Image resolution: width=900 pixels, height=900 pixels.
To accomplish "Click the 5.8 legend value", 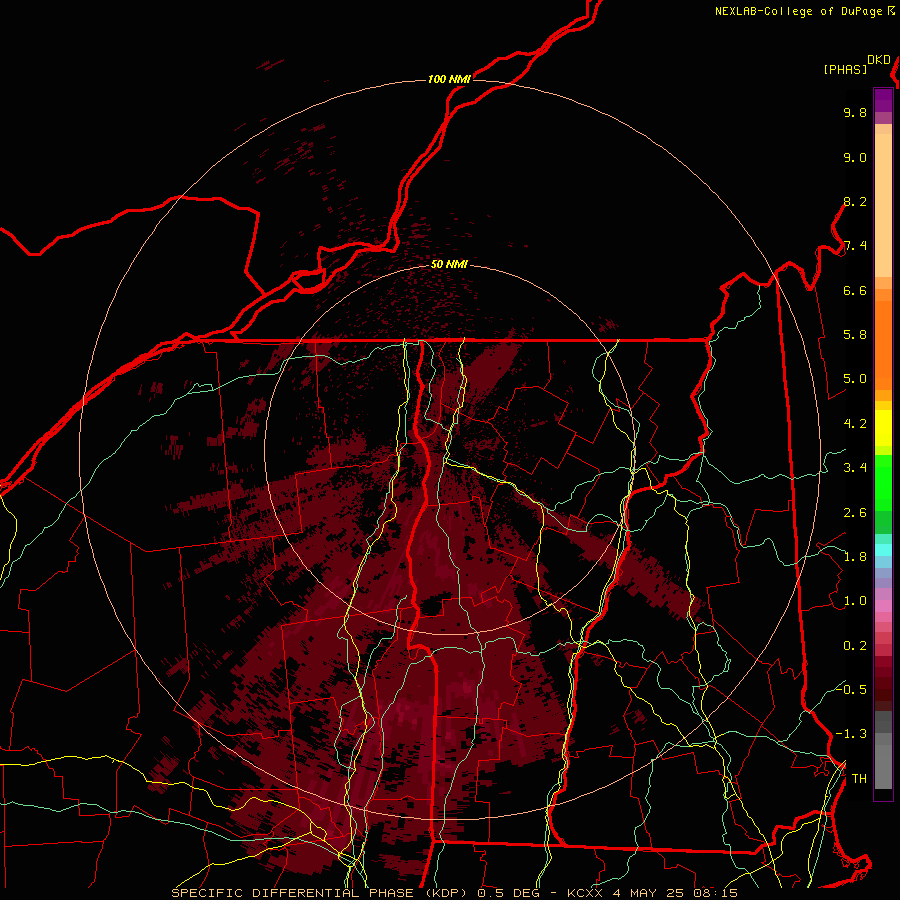I will pyautogui.click(x=855, y=335).
